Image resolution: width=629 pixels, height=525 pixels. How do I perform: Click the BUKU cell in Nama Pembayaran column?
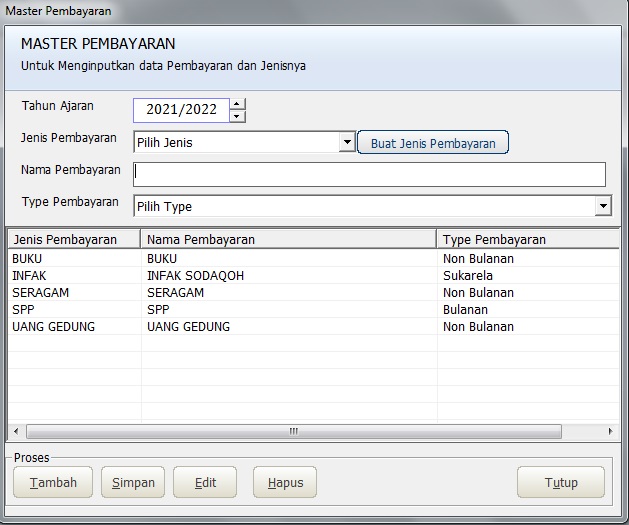162,259
